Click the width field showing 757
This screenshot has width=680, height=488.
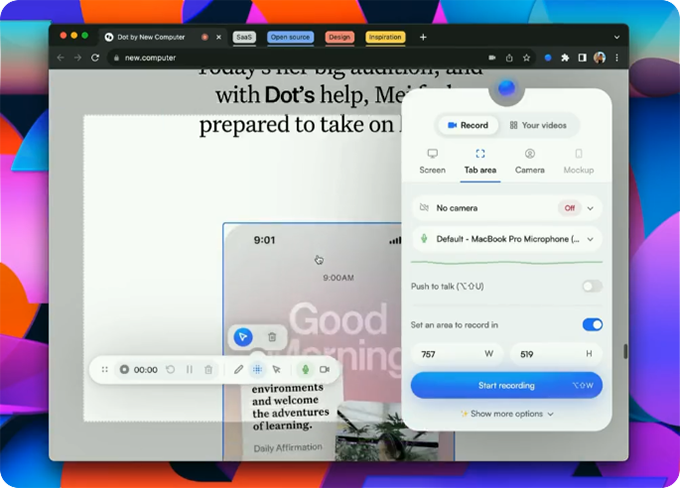457,354
